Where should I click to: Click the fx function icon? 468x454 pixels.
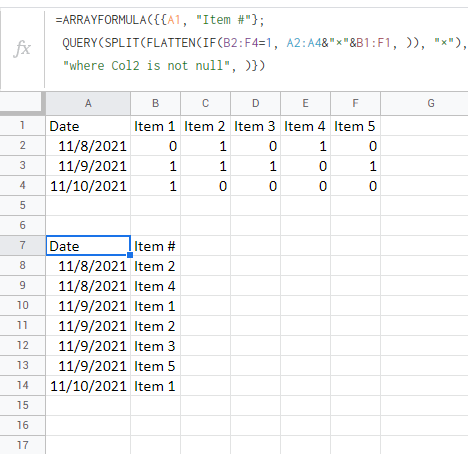(x=22, y=48)
